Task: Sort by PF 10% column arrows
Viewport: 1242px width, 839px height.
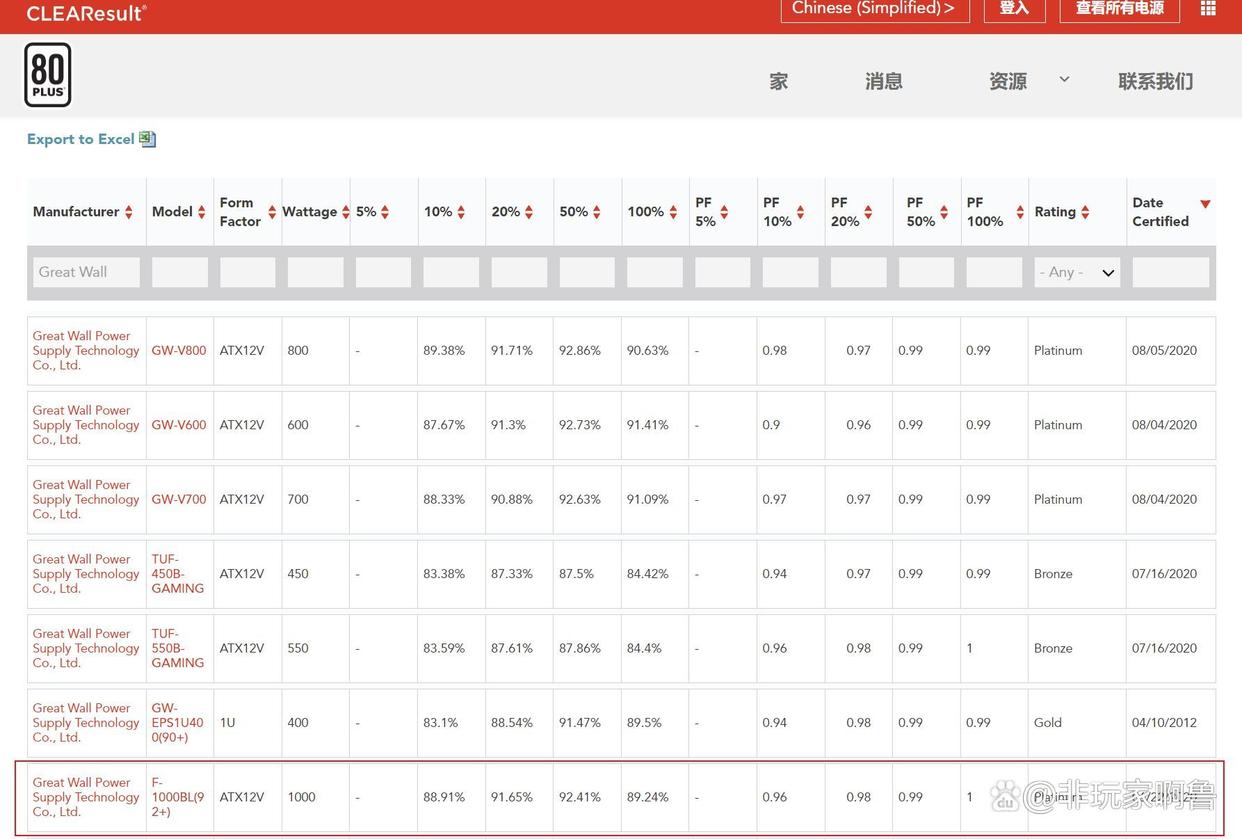Action: [800, 212]
